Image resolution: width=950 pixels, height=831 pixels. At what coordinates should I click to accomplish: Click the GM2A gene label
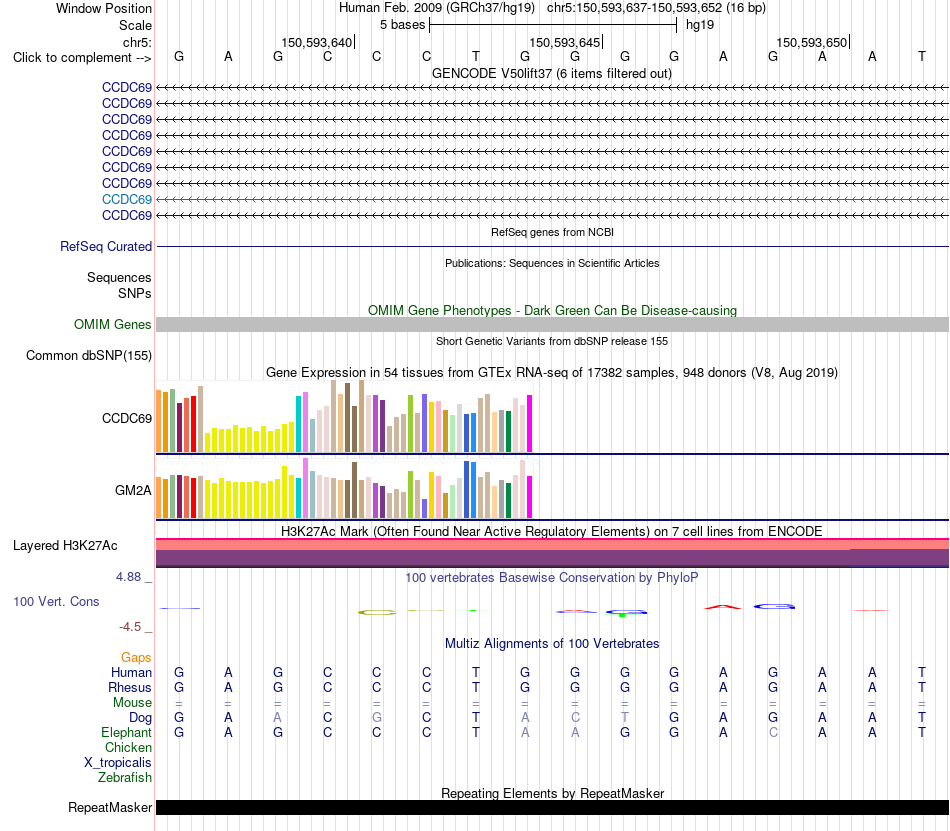[133, 491]
